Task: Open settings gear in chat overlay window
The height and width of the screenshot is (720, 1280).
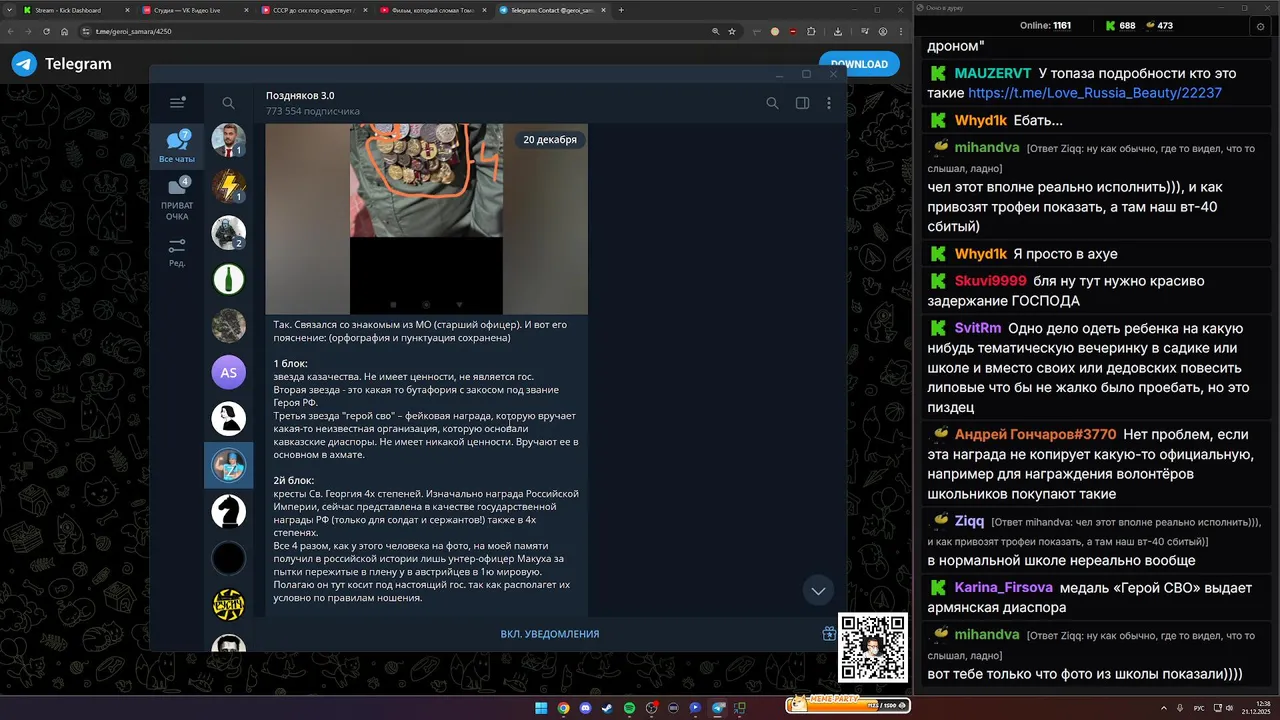Action: point(1260,26)
